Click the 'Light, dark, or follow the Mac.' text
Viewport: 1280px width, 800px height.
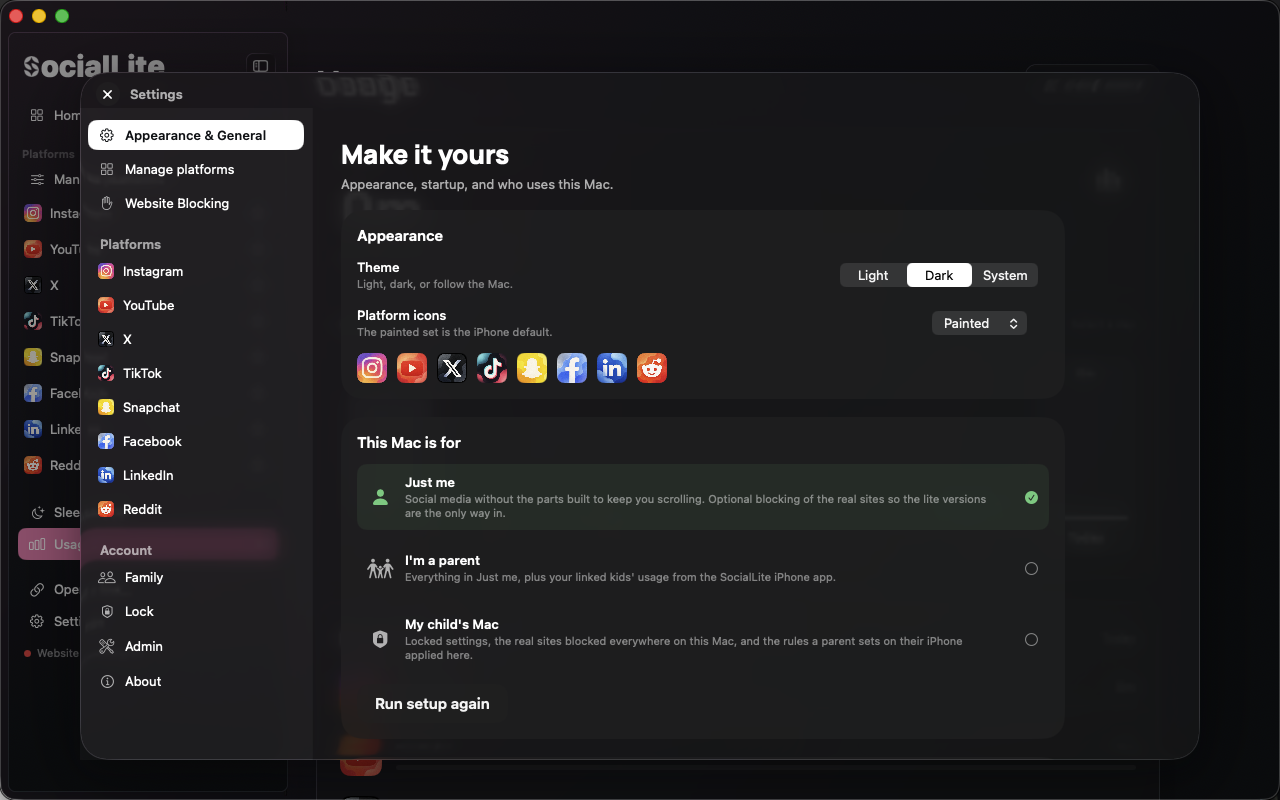pos(435,284)
